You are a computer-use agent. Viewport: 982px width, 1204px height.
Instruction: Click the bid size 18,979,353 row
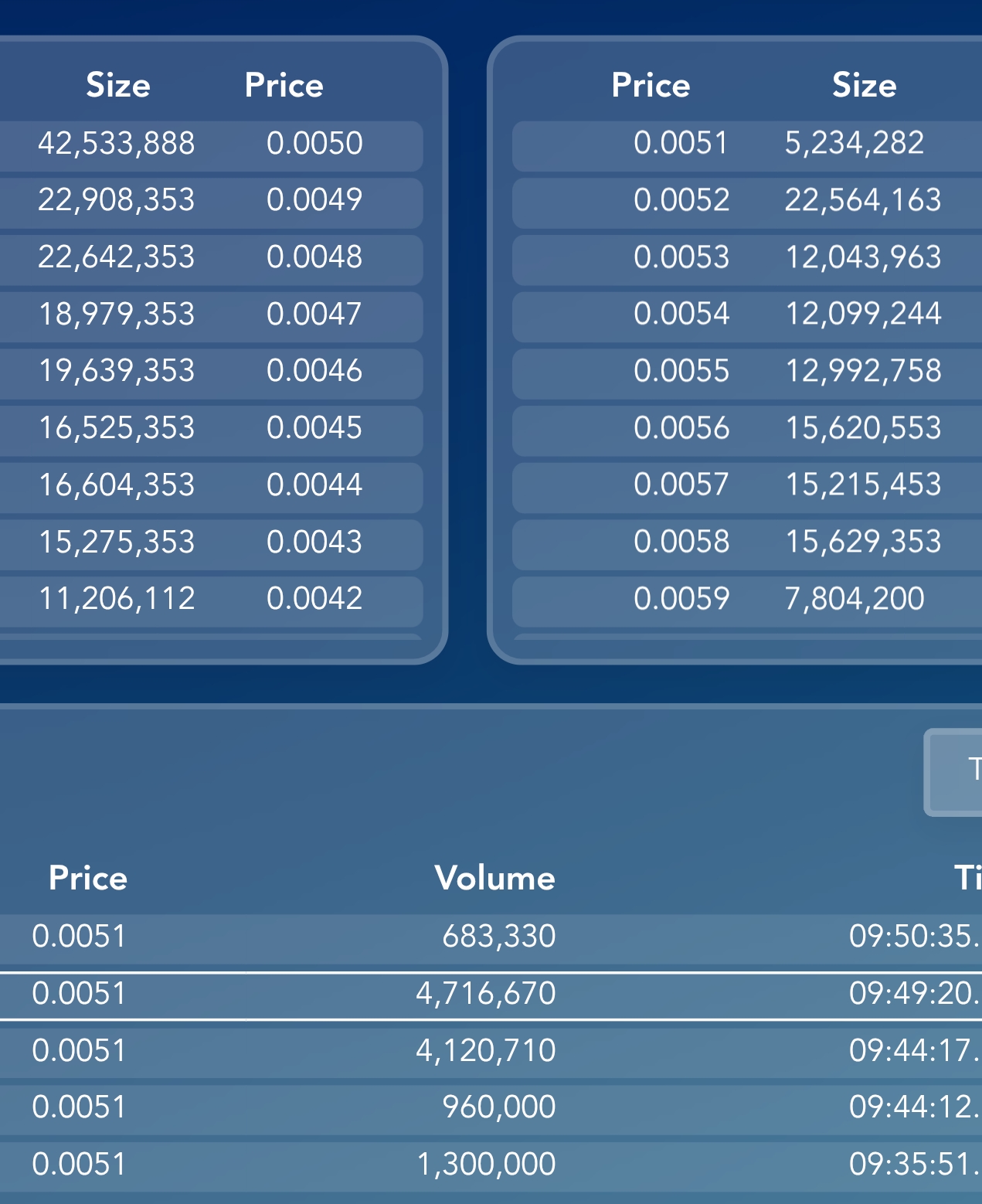point(117,315)
